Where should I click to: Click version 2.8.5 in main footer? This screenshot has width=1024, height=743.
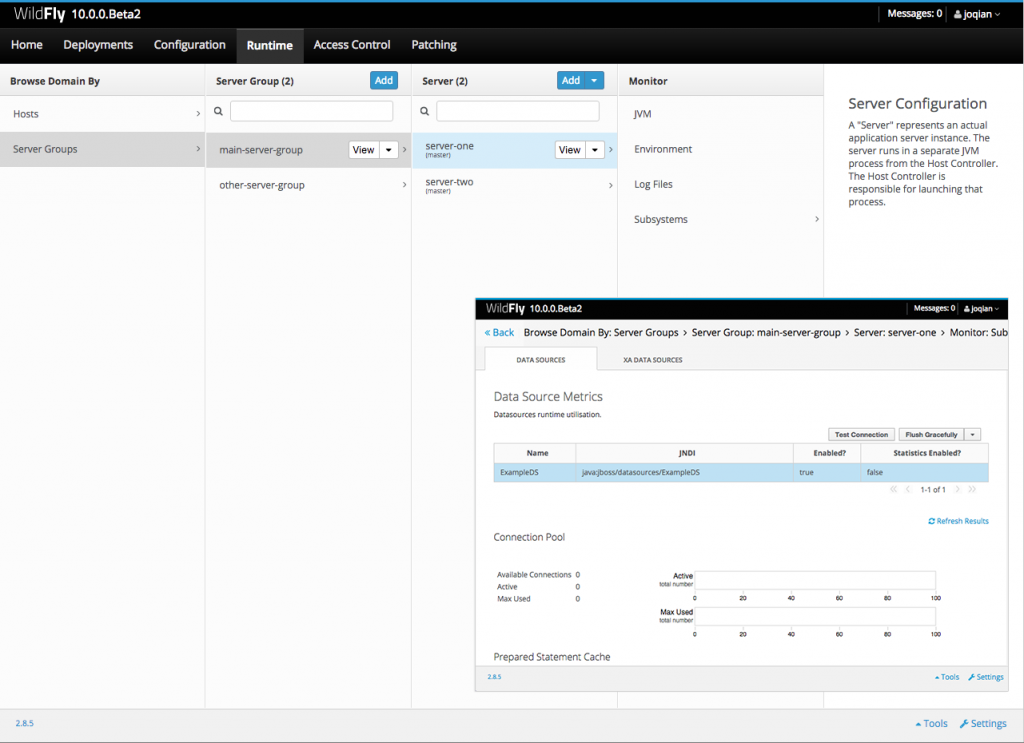pos(25,723)
